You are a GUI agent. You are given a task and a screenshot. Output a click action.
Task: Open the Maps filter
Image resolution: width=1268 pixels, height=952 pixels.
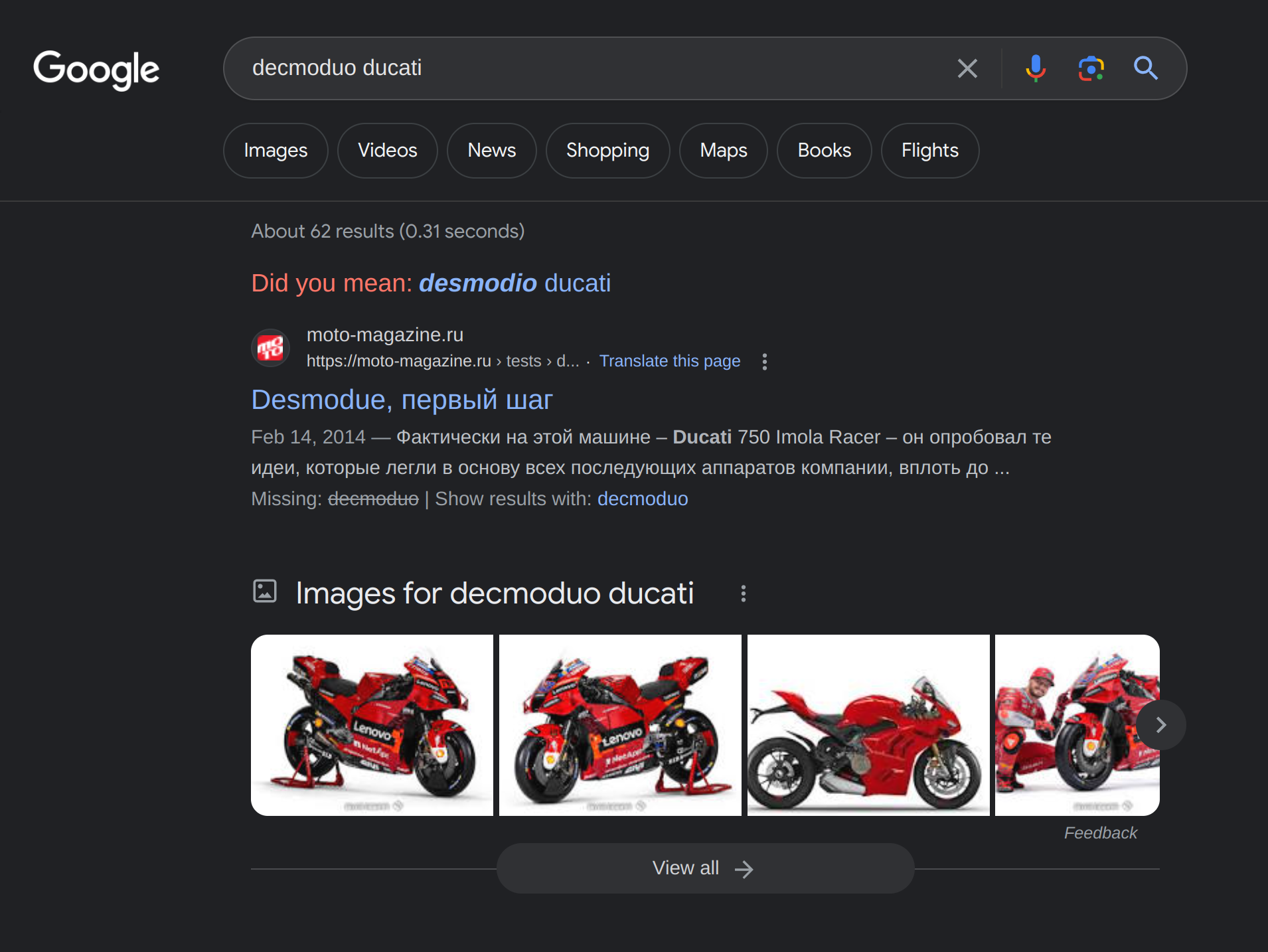723,151
